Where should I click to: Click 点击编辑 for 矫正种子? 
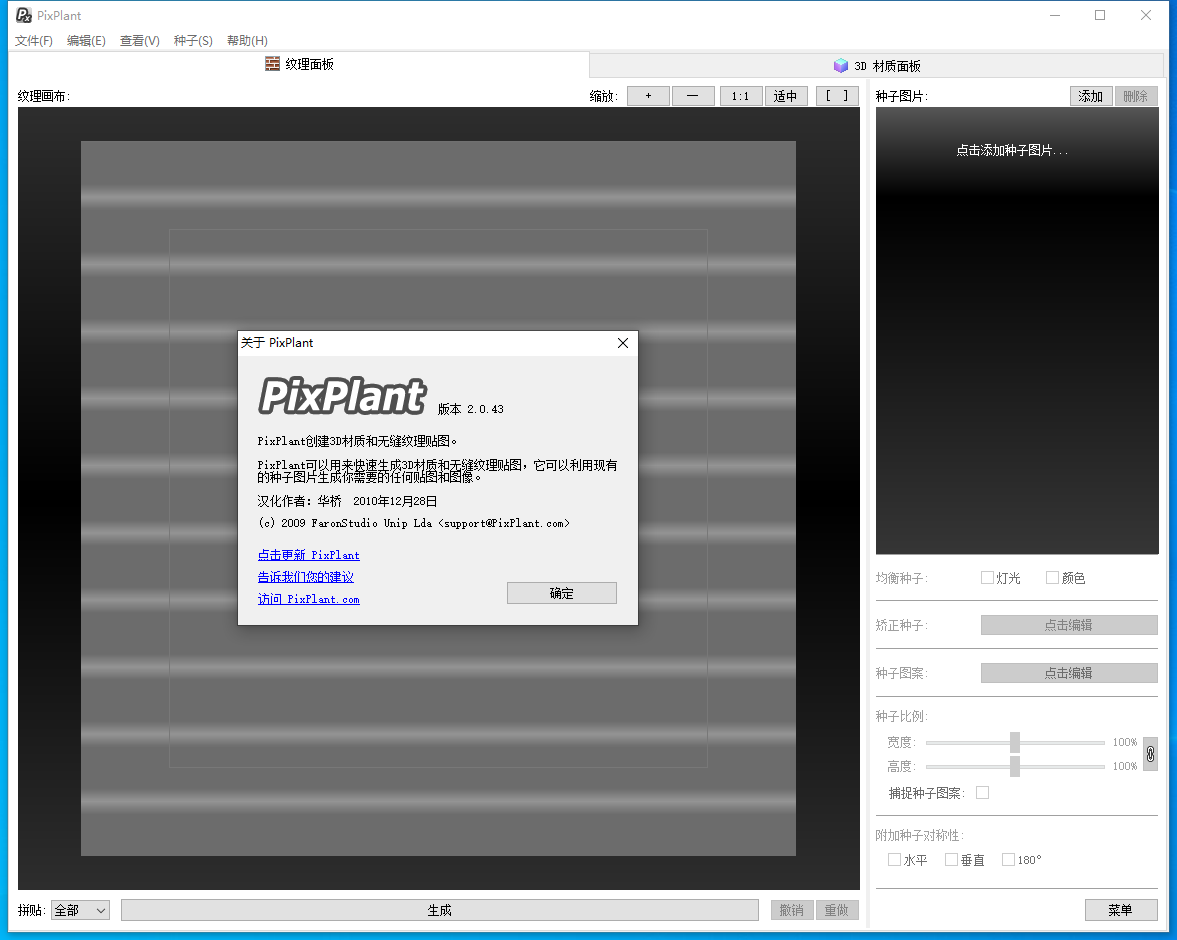pos(1069,625)
